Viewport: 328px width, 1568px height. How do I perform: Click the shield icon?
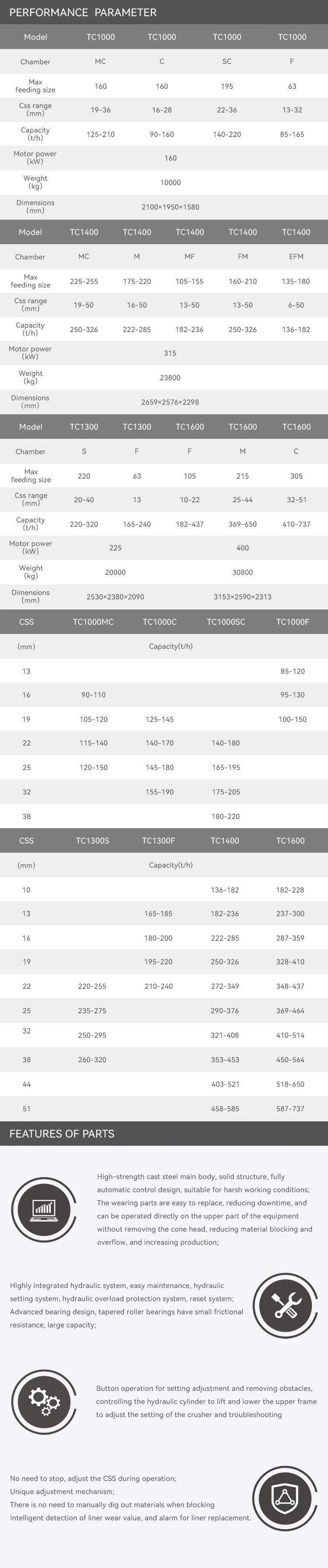click(x=285, y=1497)
